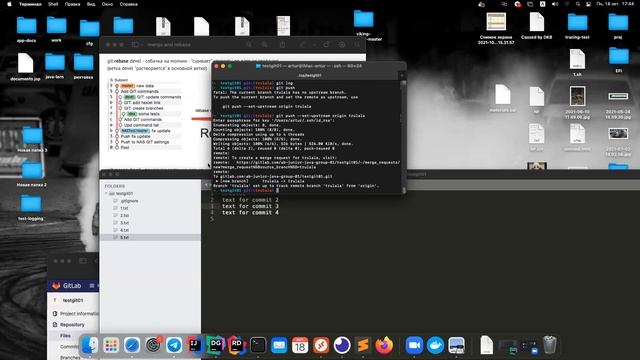Open Files in GitLab sidebar
The width and height of the screenshot is (640, 360).
coord(65,336)
